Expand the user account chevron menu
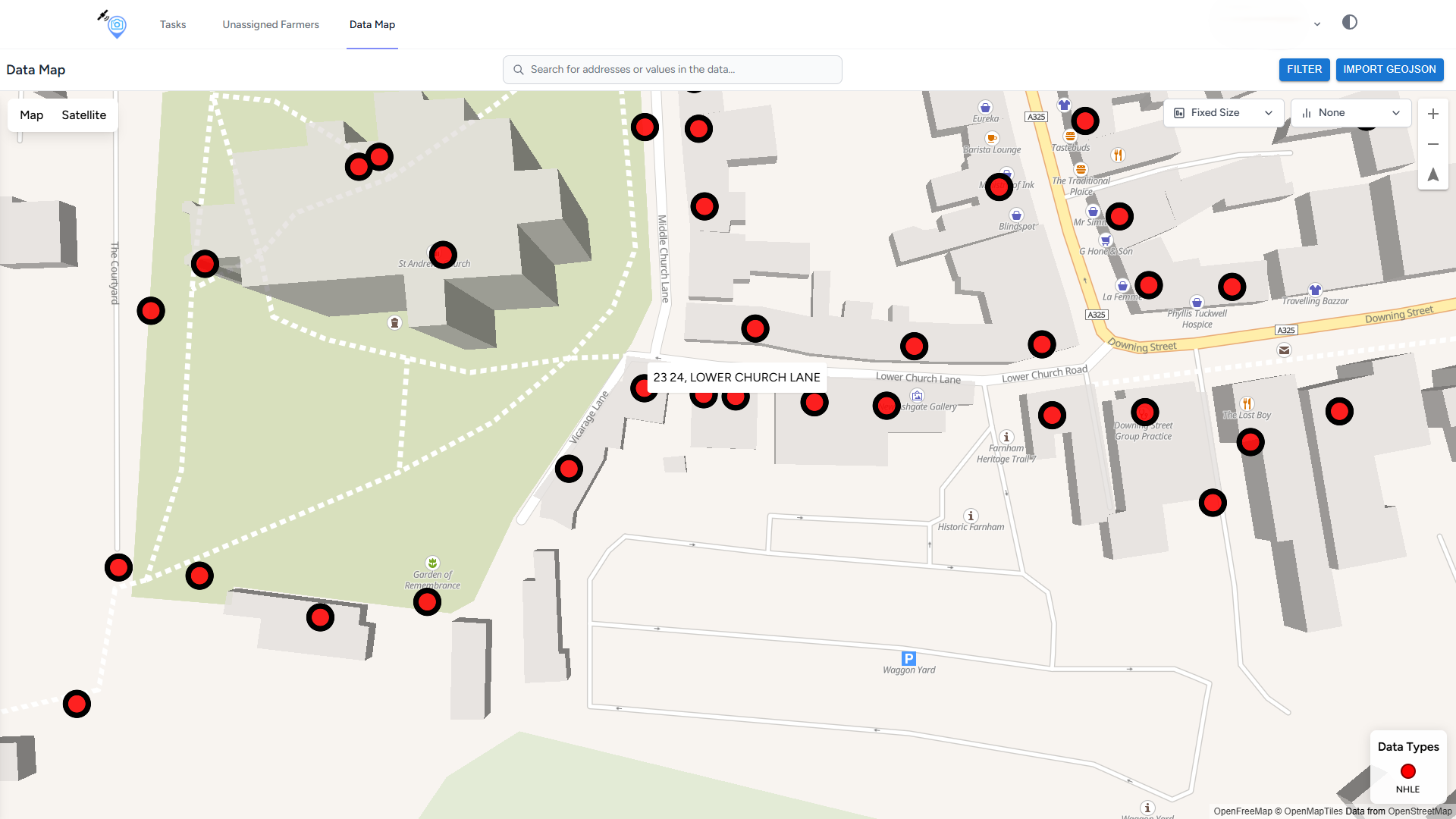 pos(1317,24)
